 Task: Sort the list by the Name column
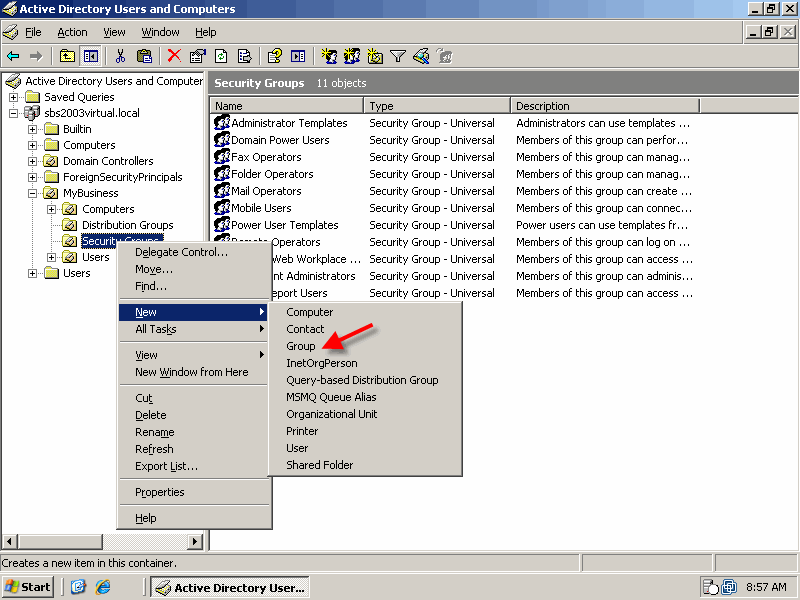pyautogui.click(x=287, y=106)
